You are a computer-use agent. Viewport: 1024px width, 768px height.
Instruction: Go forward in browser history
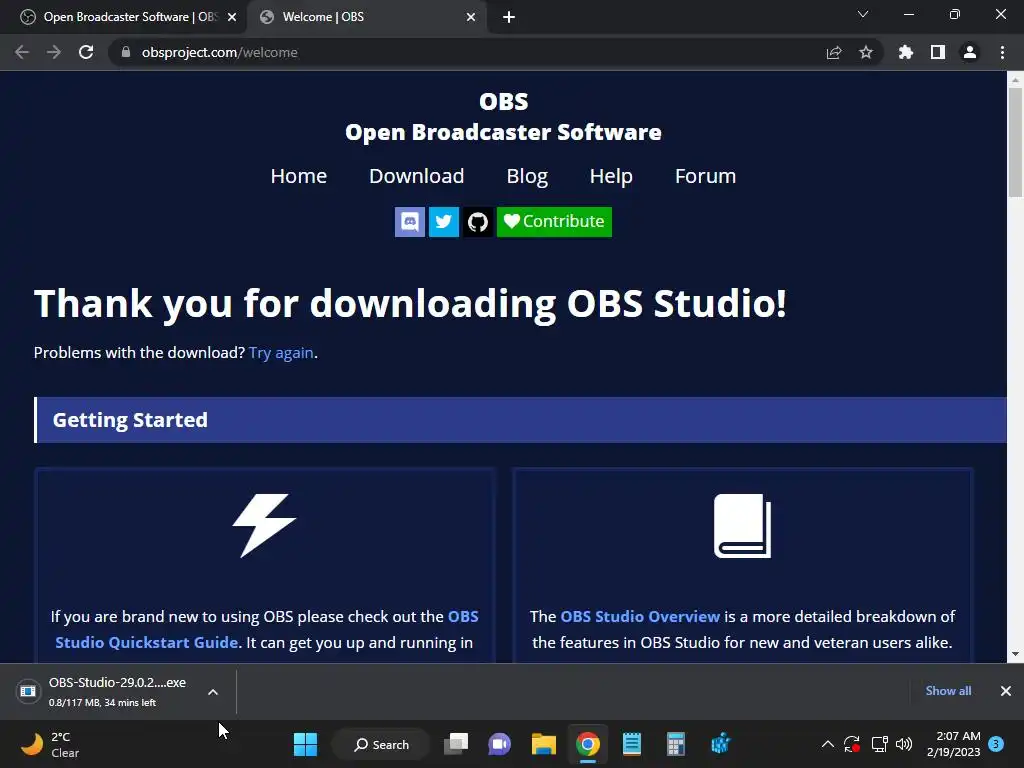54,52
